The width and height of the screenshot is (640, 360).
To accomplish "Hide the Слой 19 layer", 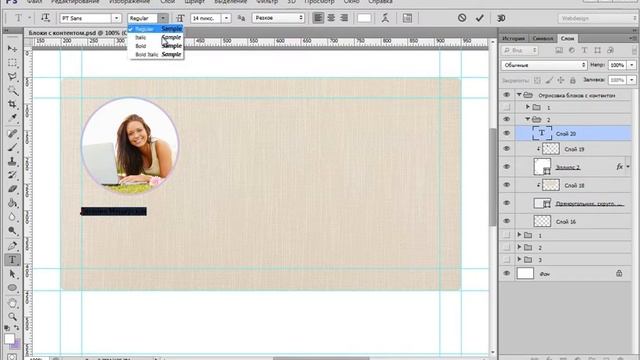I will [x=507, y=149].
